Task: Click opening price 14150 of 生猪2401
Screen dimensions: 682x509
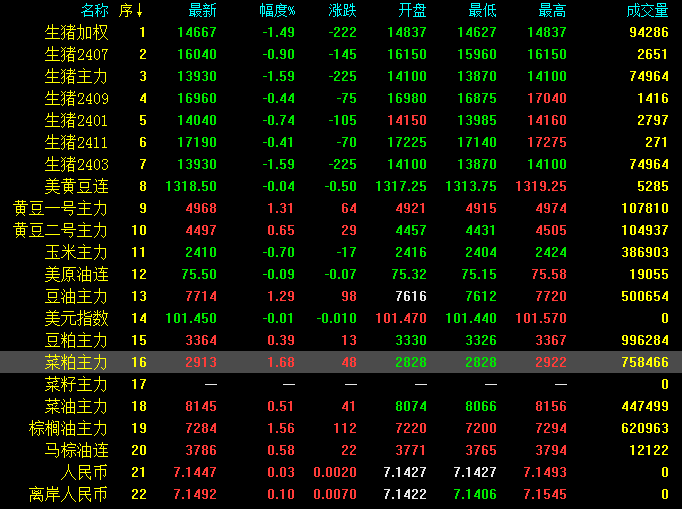Action: (407, 121)
